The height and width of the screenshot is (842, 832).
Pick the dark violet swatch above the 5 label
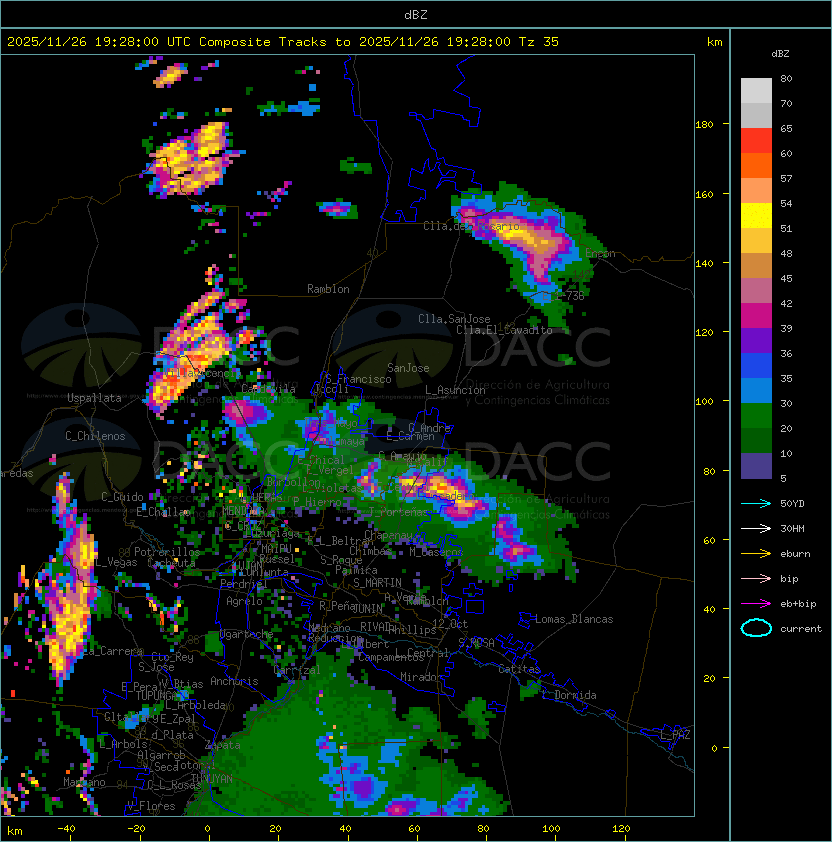tap(756, 466)
